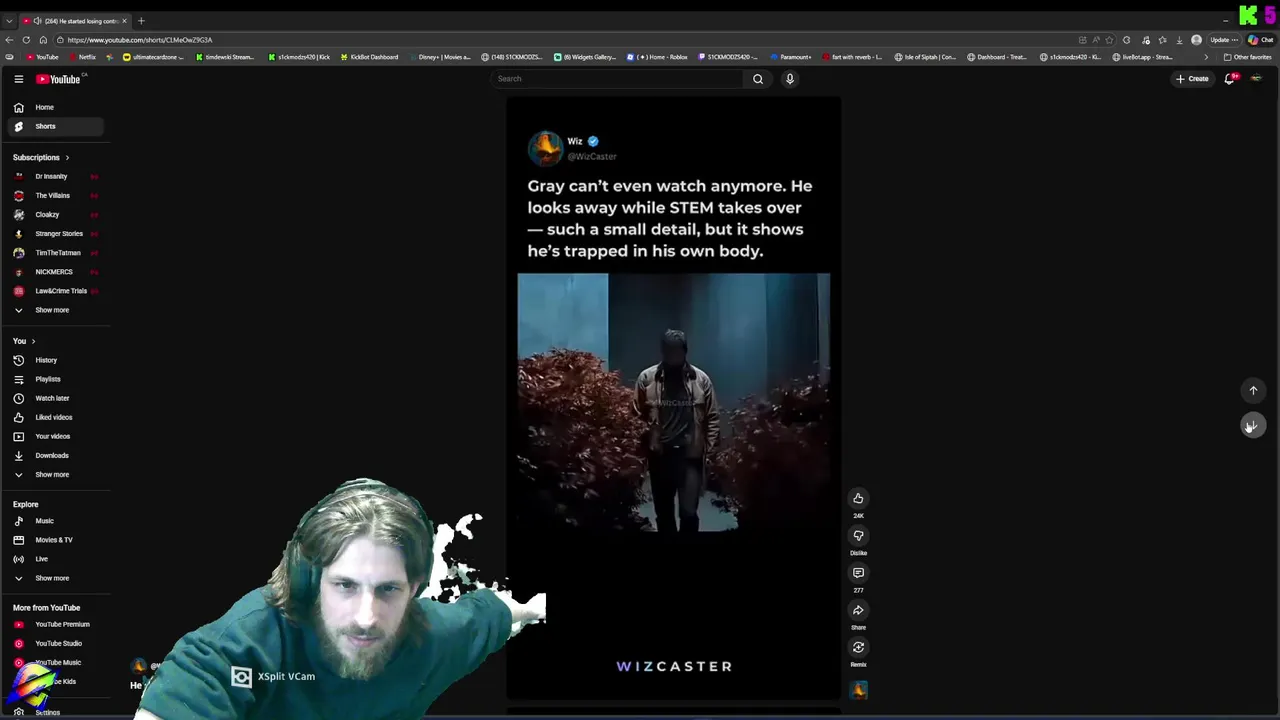Open the Copilot Chat button
Viewport: 1280px width, 720px height.
click(x=1260, y=40)
